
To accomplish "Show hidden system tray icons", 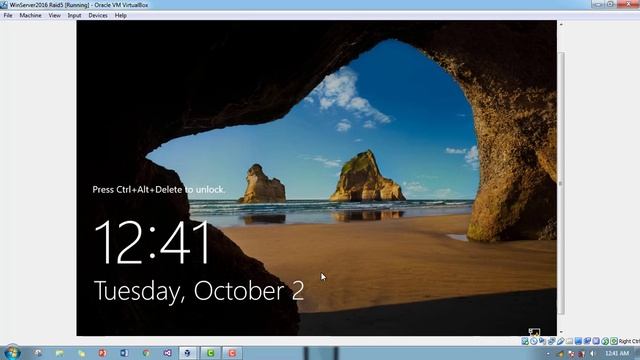I will 548,353.
